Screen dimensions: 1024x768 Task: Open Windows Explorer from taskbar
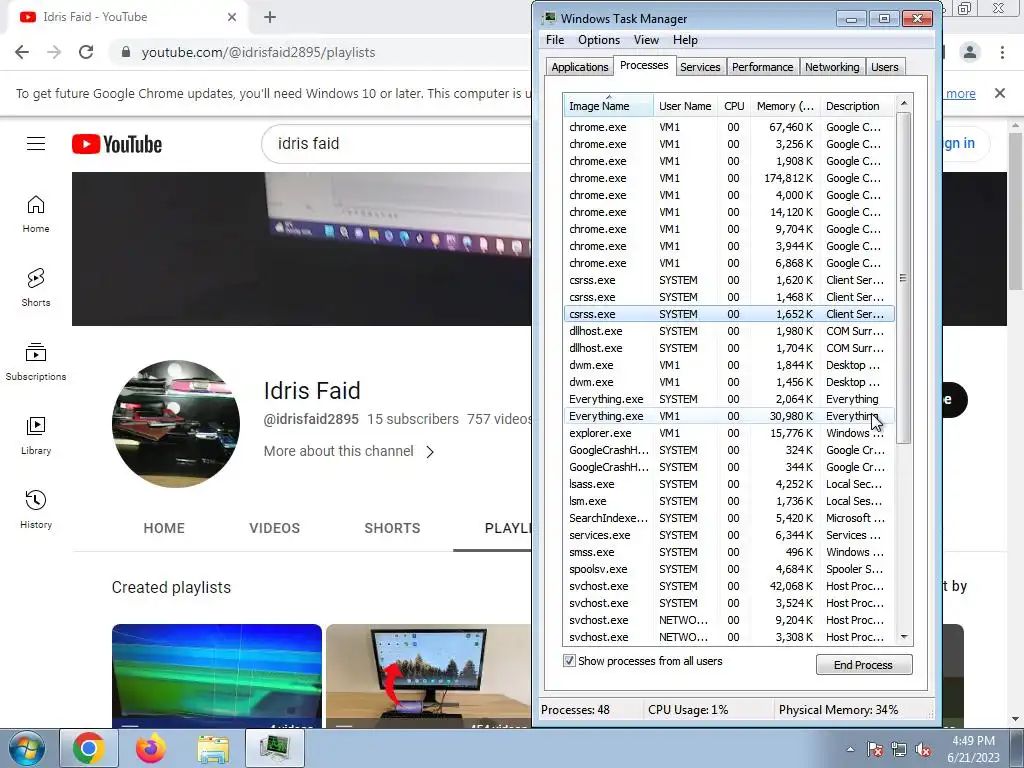(x=213, y=748)
